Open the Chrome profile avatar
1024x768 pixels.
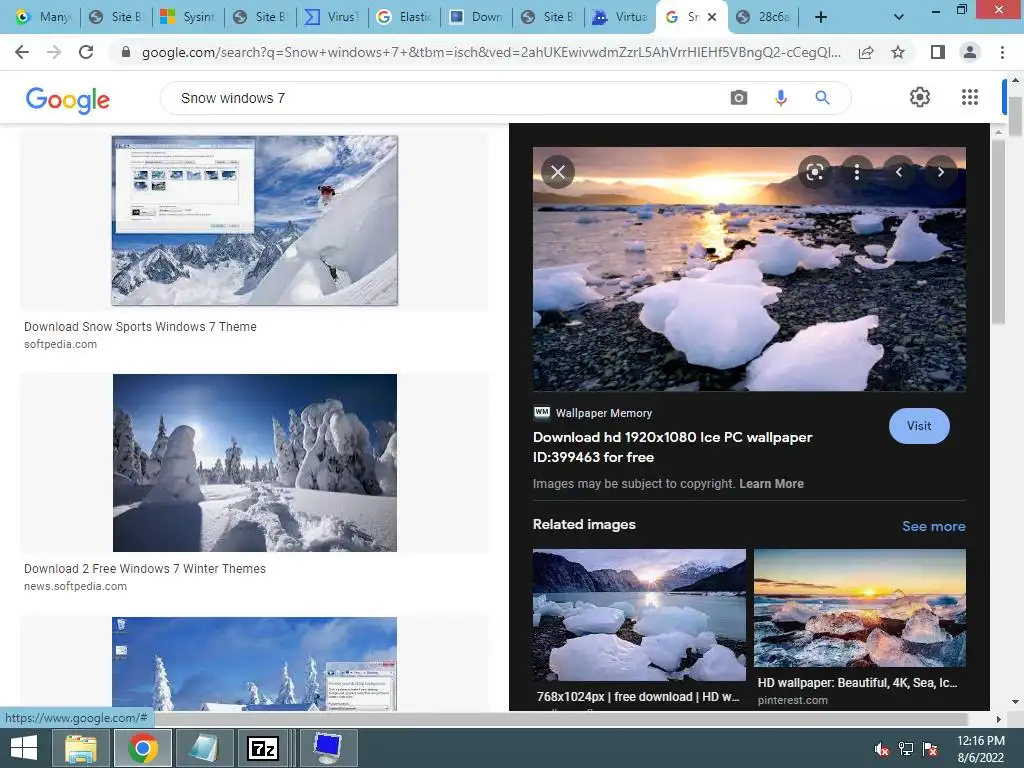click(x=970, y=52)
